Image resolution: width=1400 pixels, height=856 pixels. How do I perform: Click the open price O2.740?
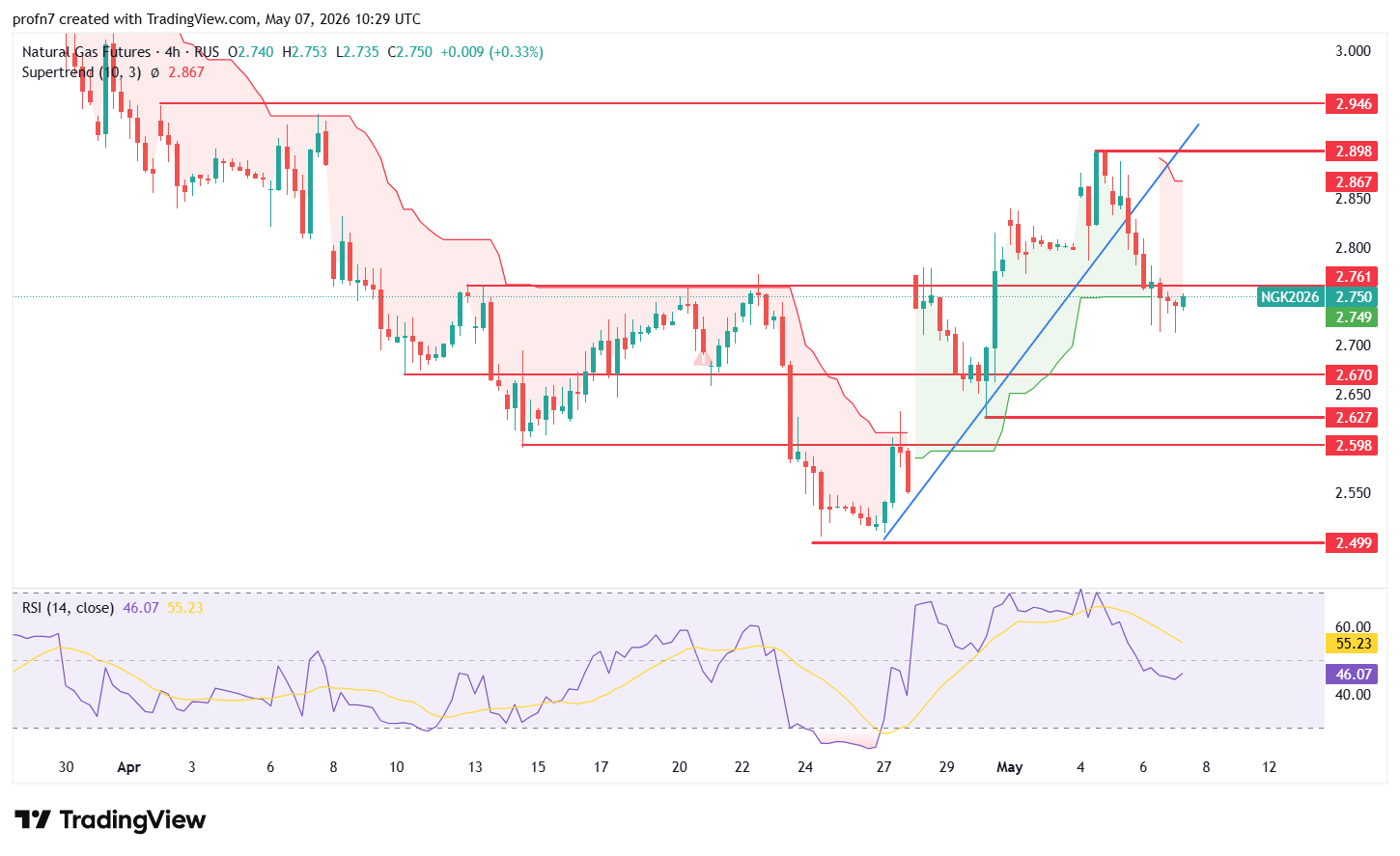pyautogui.click(x=251, y=52)
